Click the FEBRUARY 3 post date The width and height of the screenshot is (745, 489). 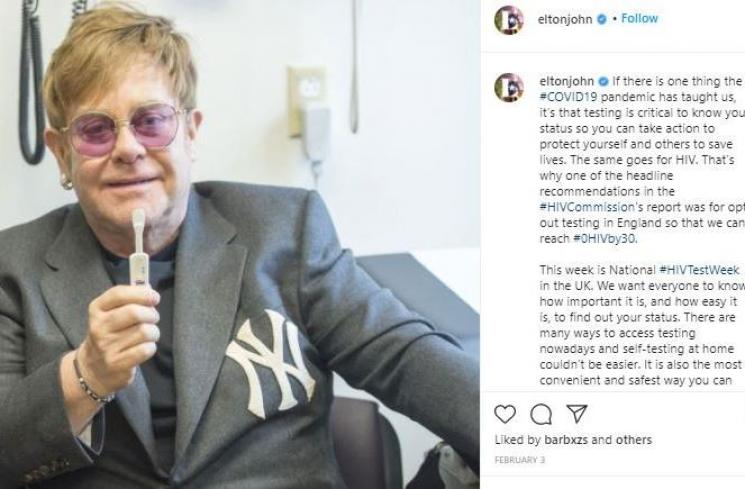[x=518, y=460]
